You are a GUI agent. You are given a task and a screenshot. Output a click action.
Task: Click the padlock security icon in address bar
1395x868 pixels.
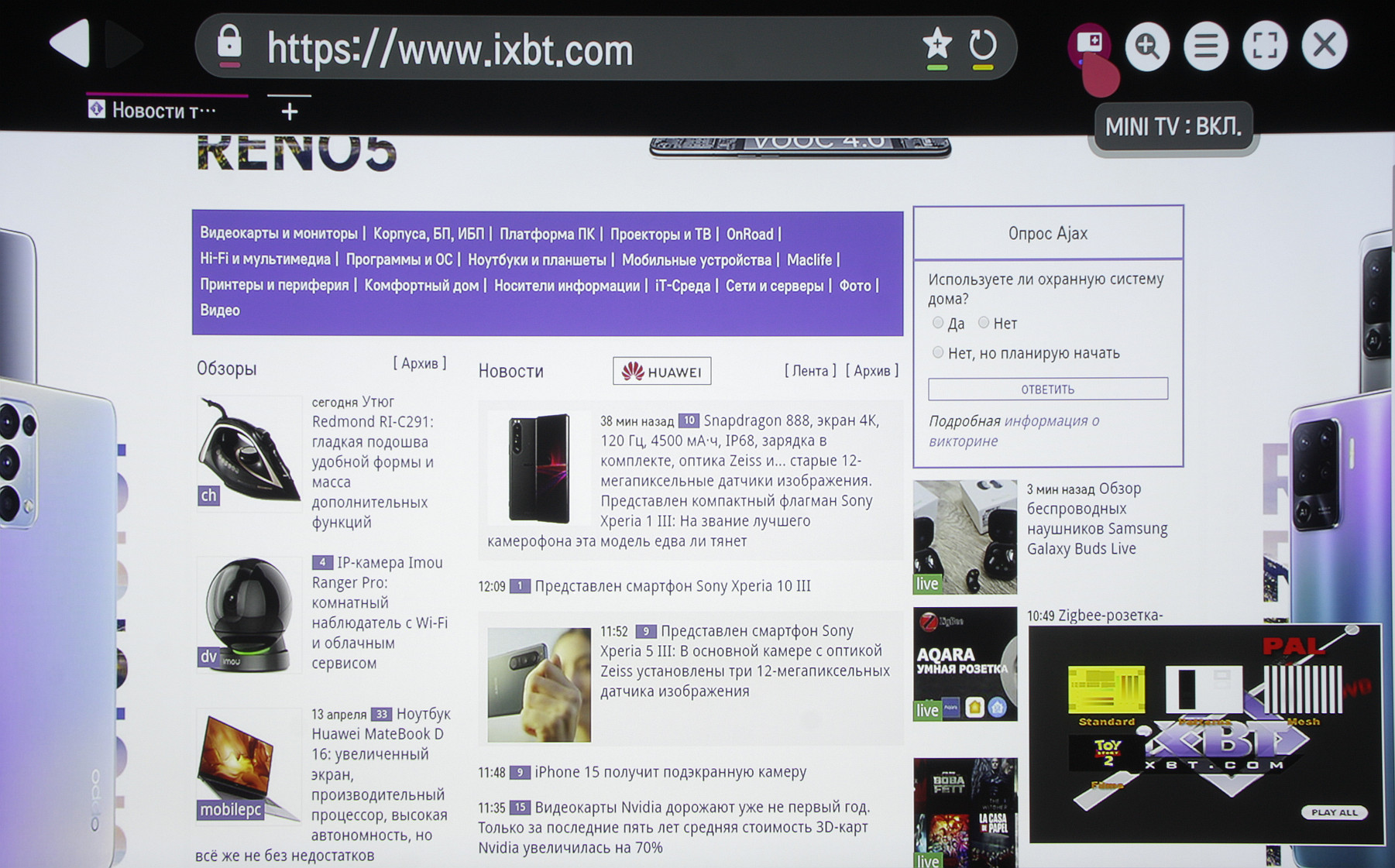point(229,45)
